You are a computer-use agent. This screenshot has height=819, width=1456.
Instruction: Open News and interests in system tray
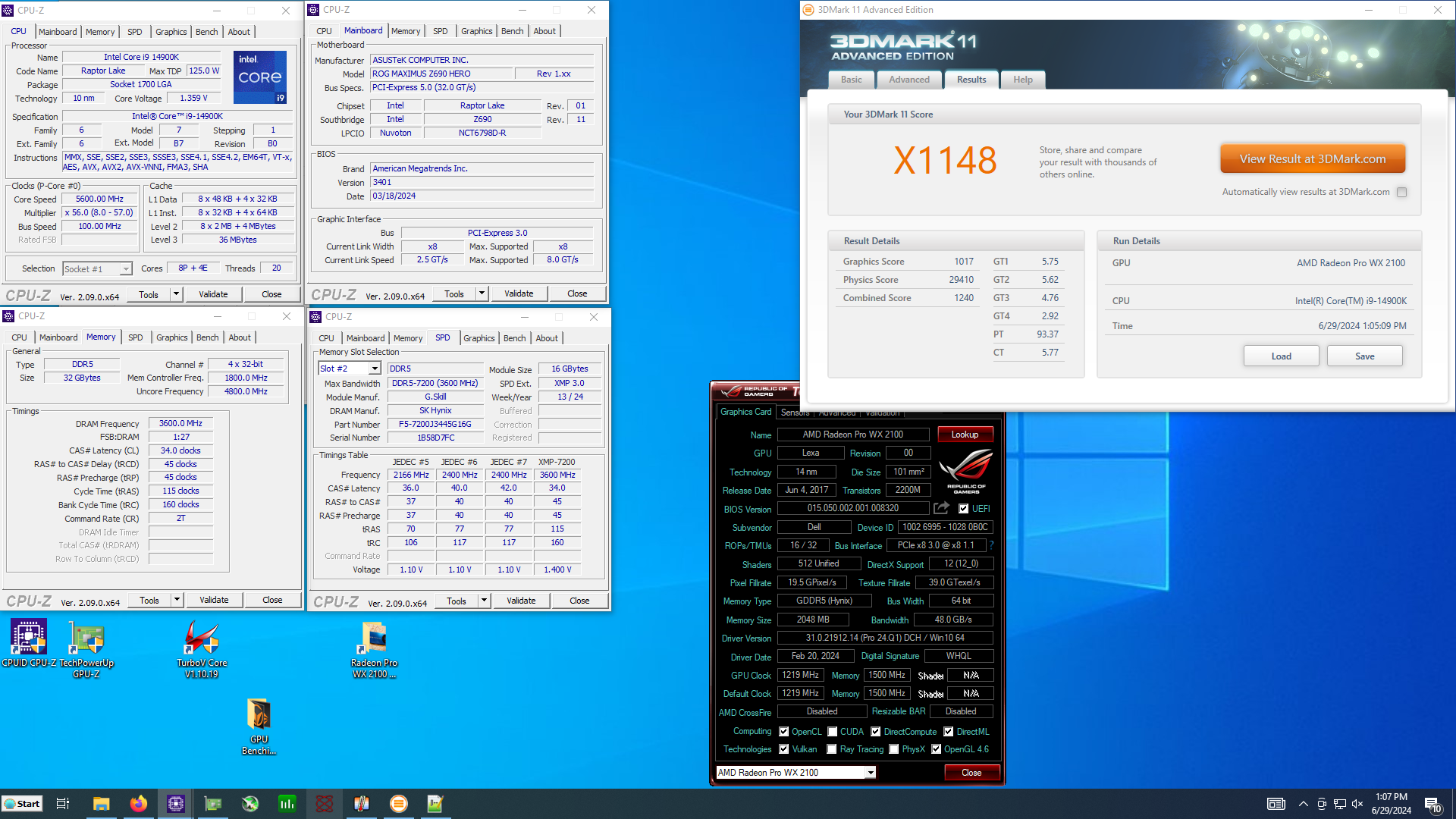coord(1276,804)
